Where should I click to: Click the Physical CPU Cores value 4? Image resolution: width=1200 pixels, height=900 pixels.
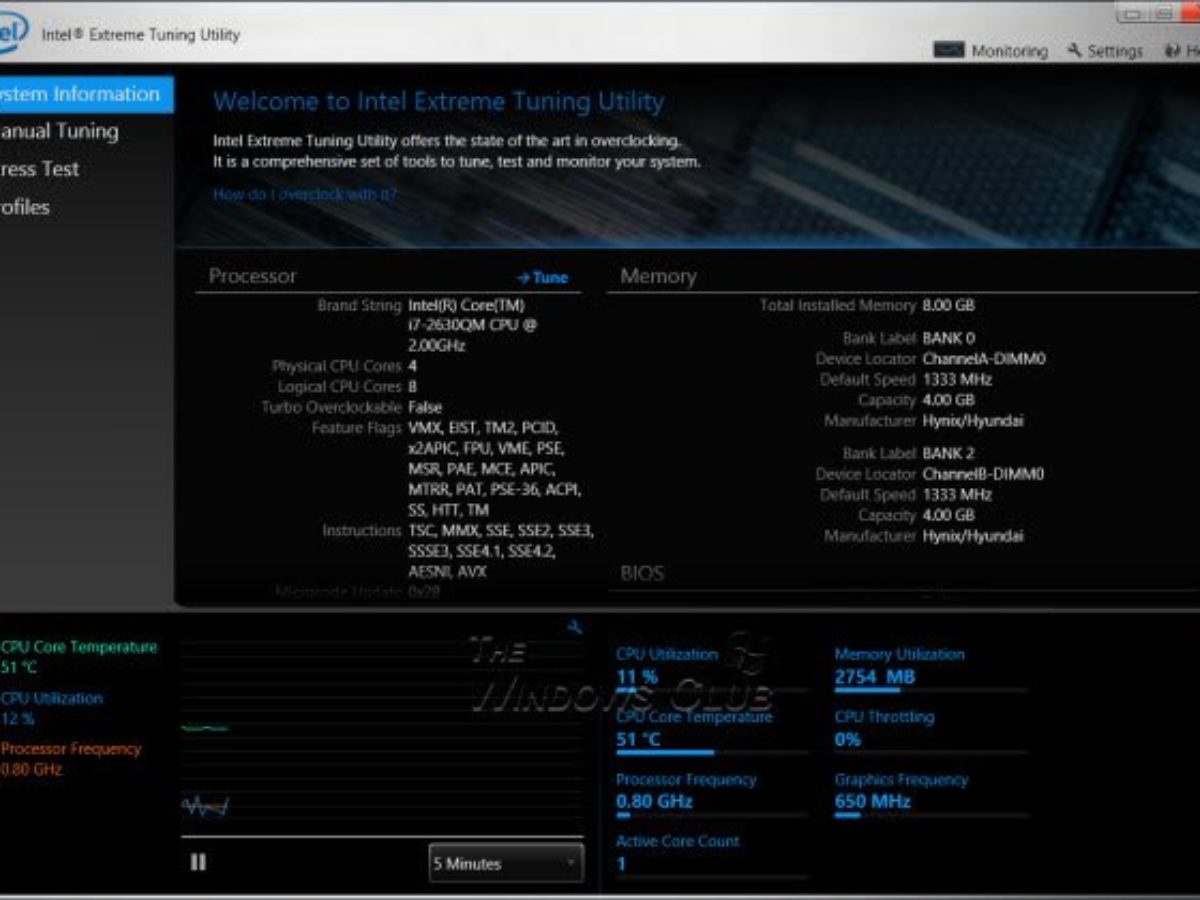pyautogui.click(x=413, y=366)
